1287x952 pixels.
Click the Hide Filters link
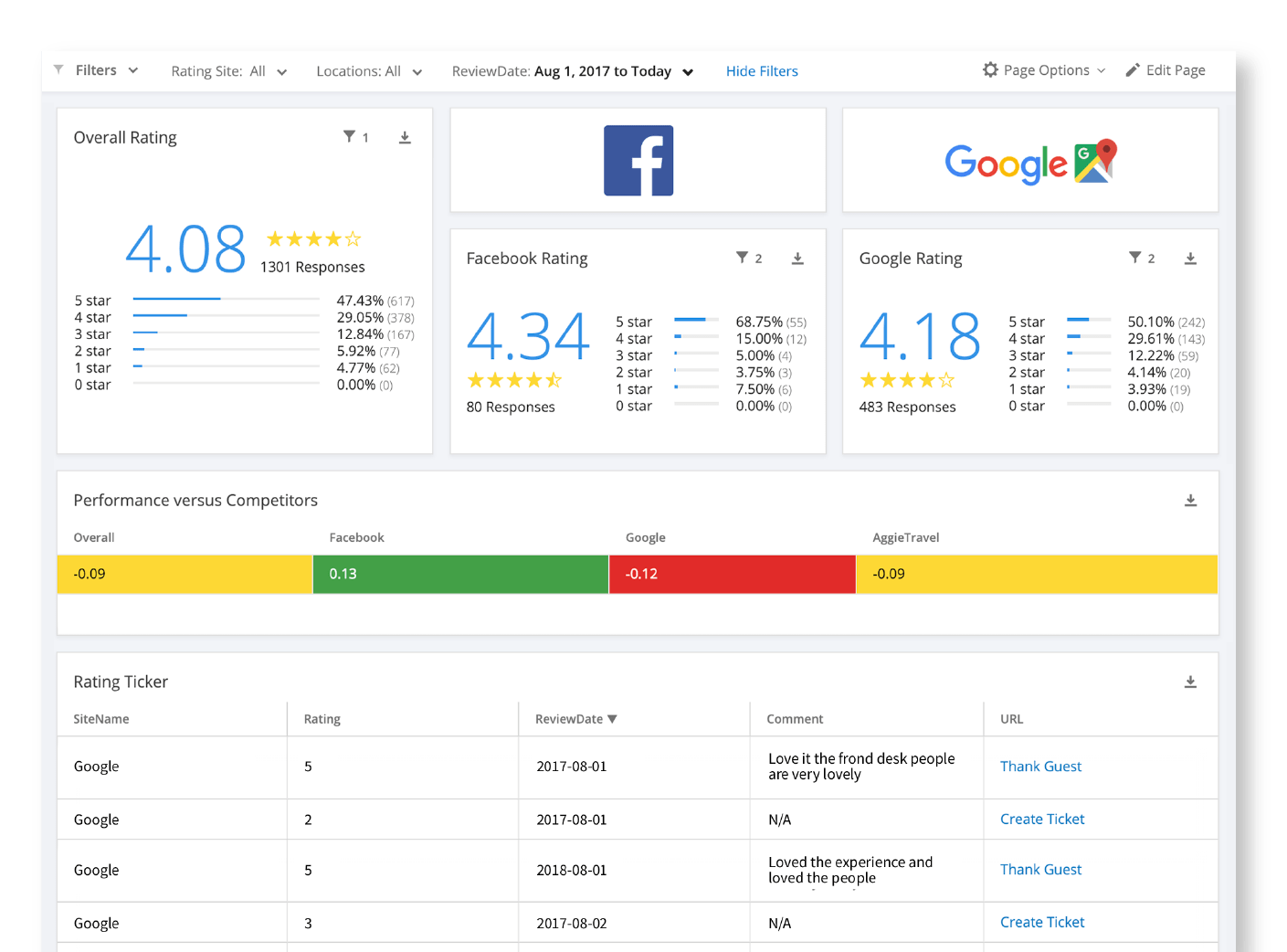(762, 71)
